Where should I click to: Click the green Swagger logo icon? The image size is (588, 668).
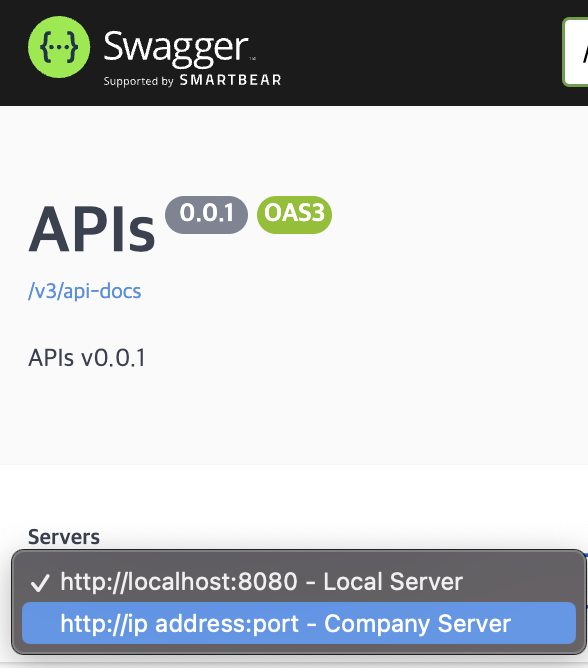tap(59, 47)
